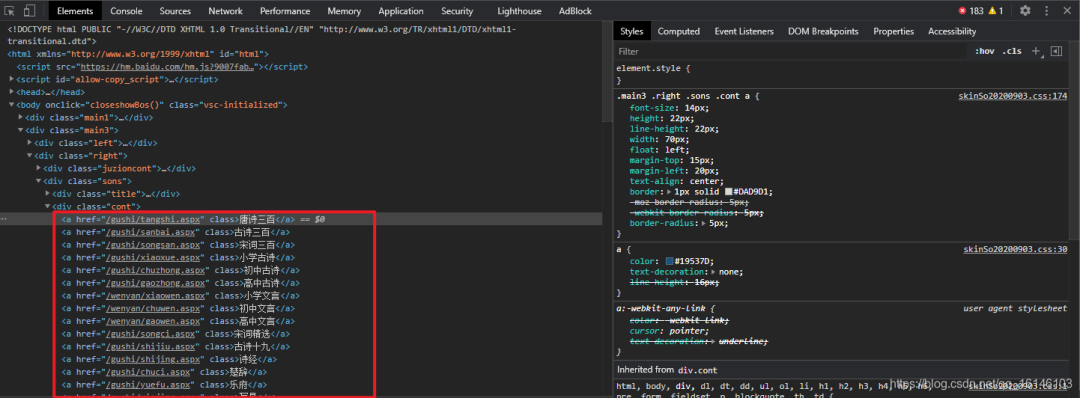Click the #19537D color swatch
The width and height of the screenshot is (1080, 398).
point(669,262)
